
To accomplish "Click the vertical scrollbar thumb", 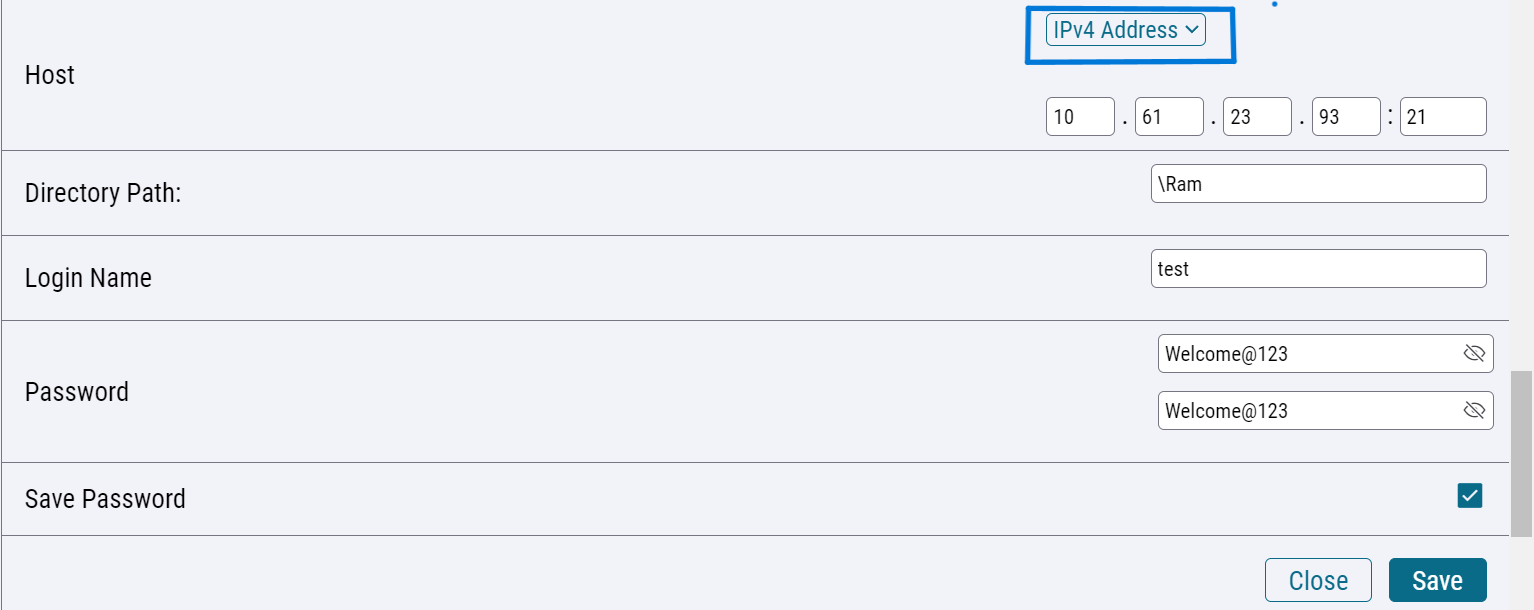I will (x=1521, y=453).
